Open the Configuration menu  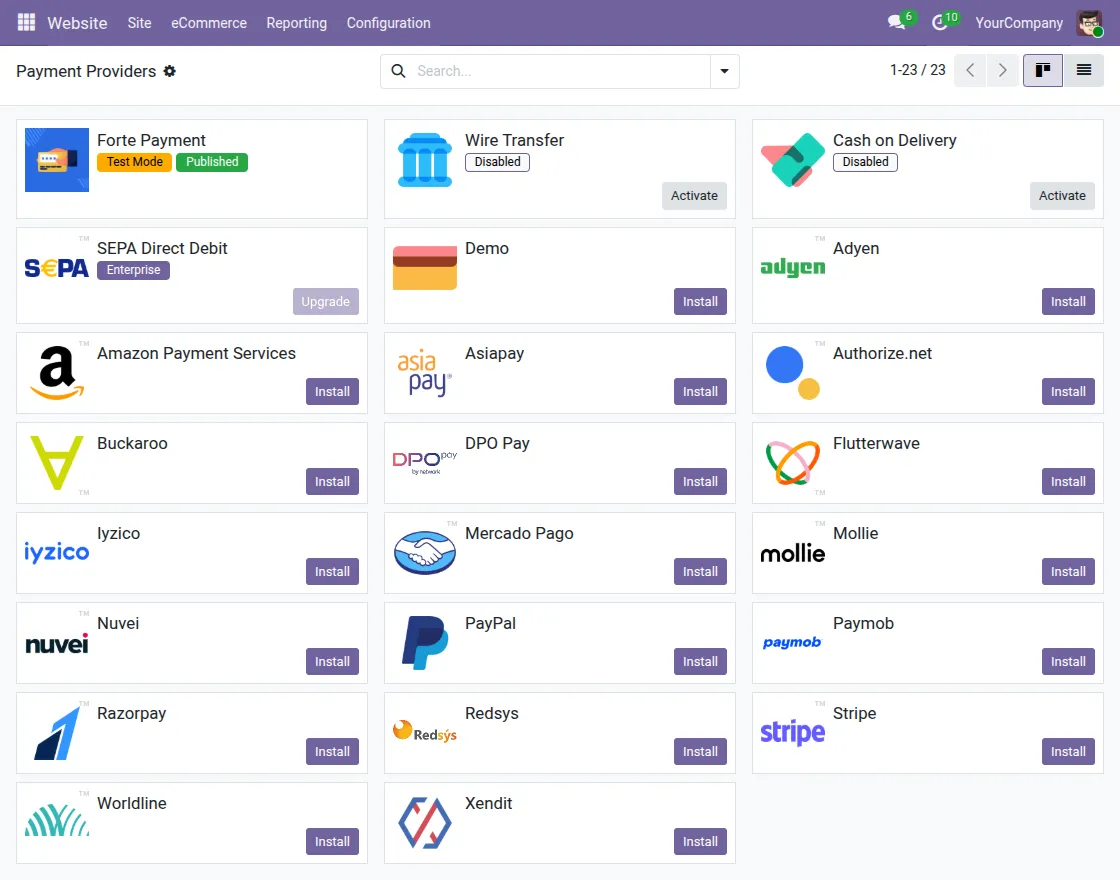click(x=388, y=22)
